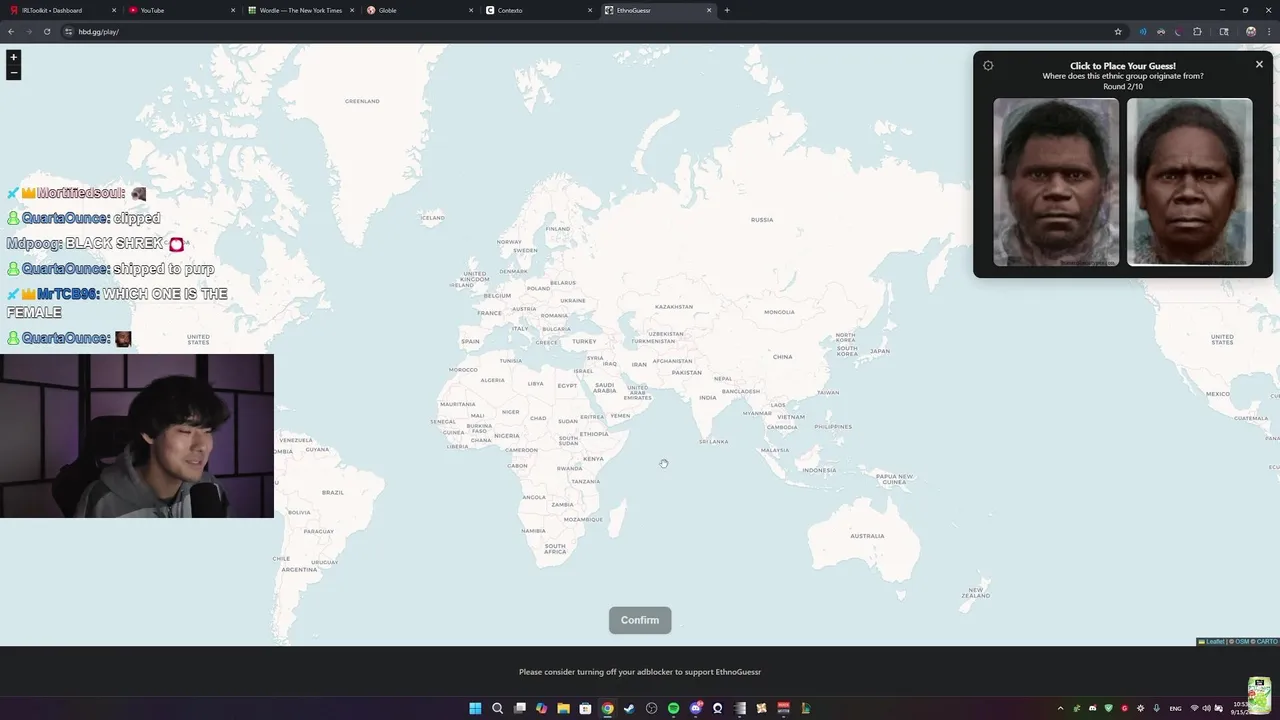View site information icon in address bar

pyautogui.click(x=69, y=32)
